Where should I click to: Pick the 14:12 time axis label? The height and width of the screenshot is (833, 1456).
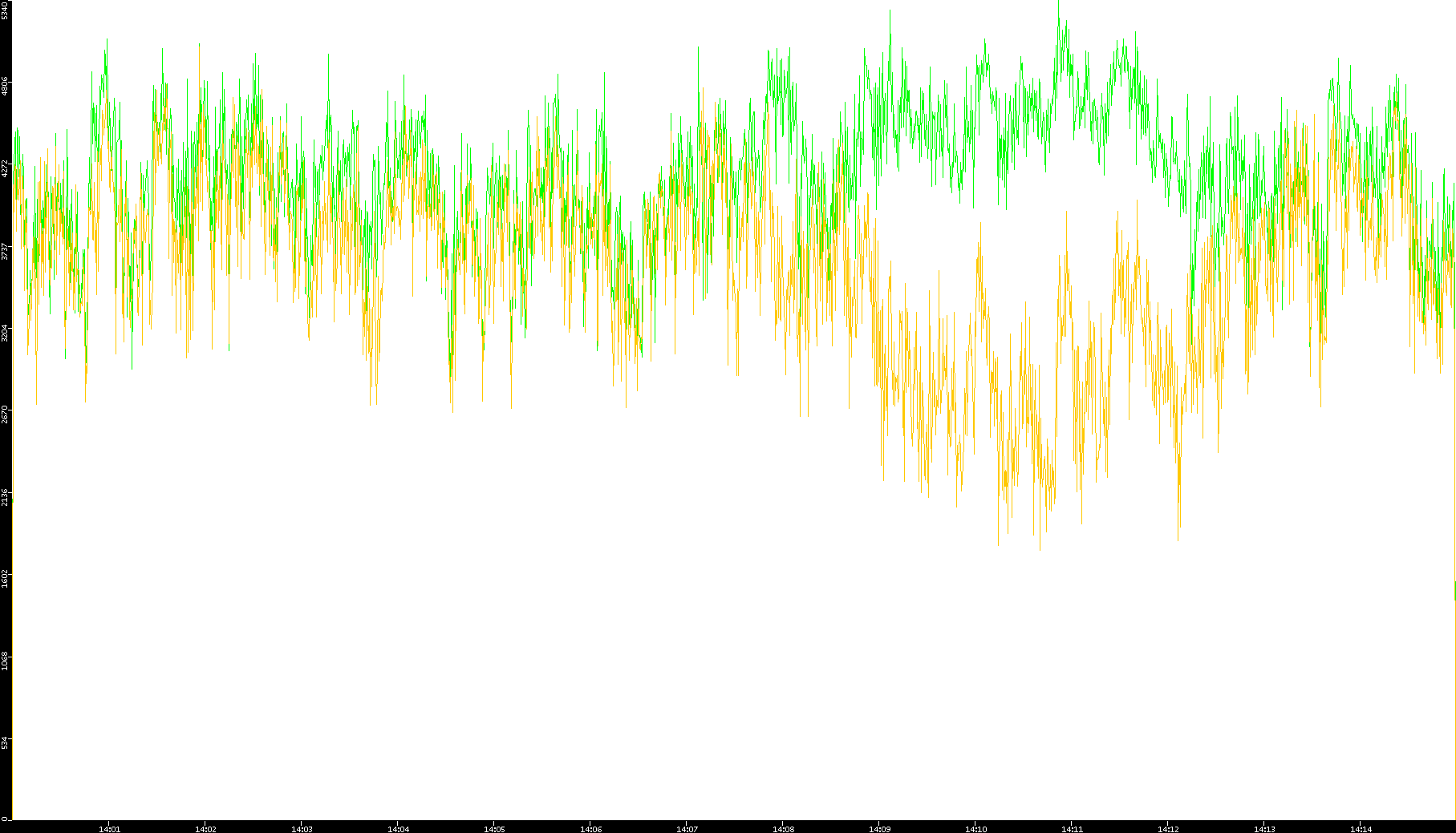pos(1168,829)
